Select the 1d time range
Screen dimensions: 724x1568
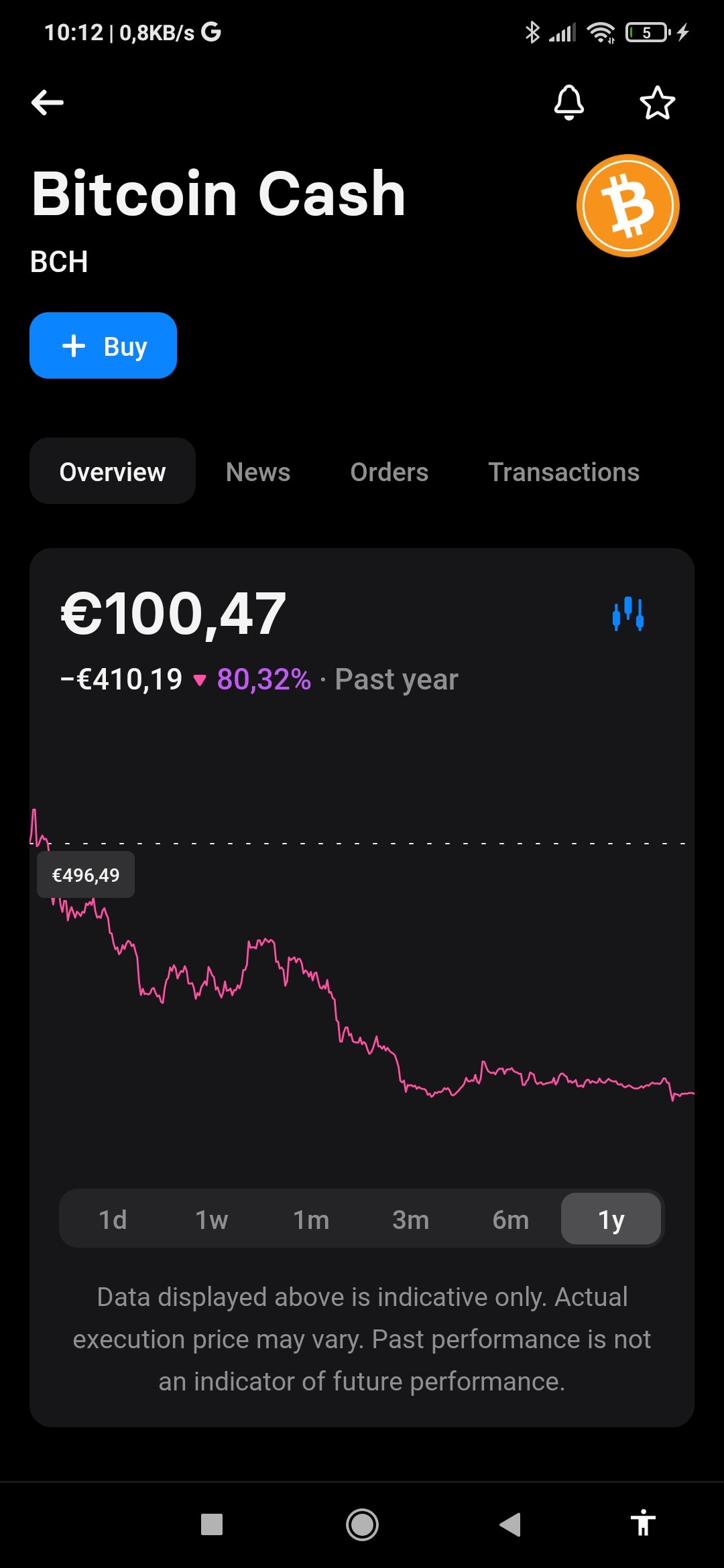113,1220
